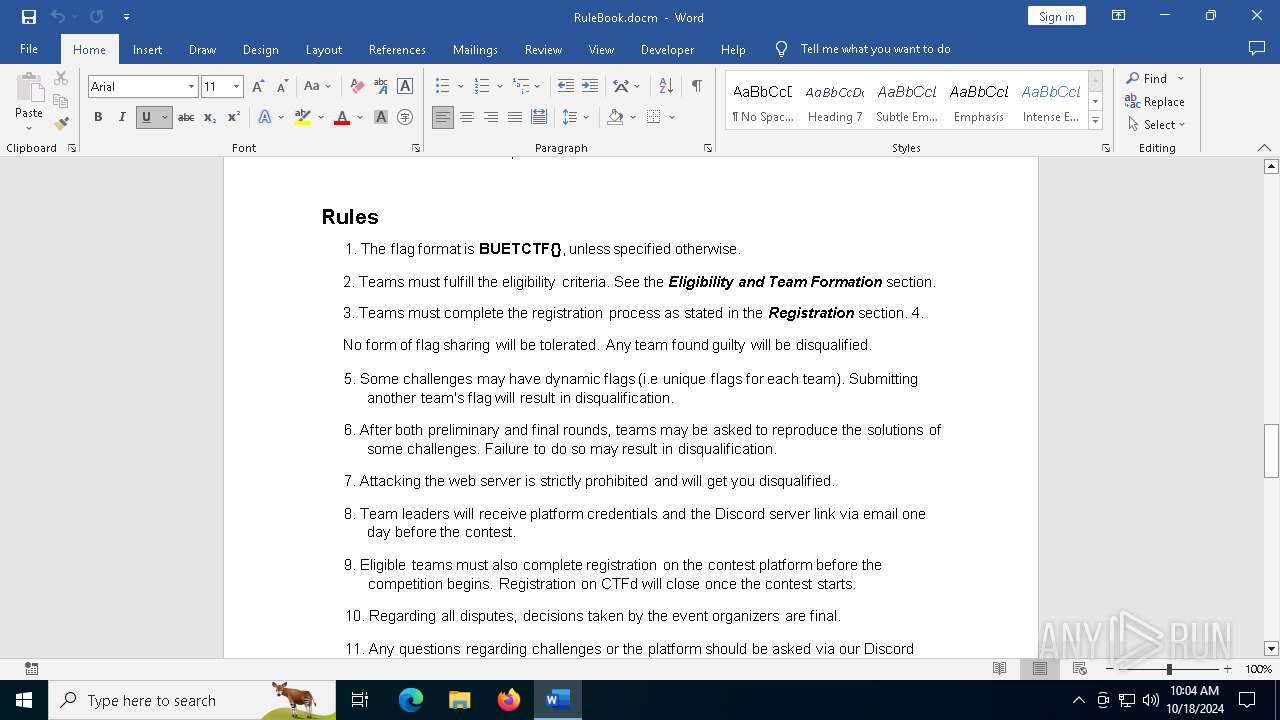Switch to the Insert tab
The width and height of the screenshot is (1280, 720).
click(x=147, y=49)
